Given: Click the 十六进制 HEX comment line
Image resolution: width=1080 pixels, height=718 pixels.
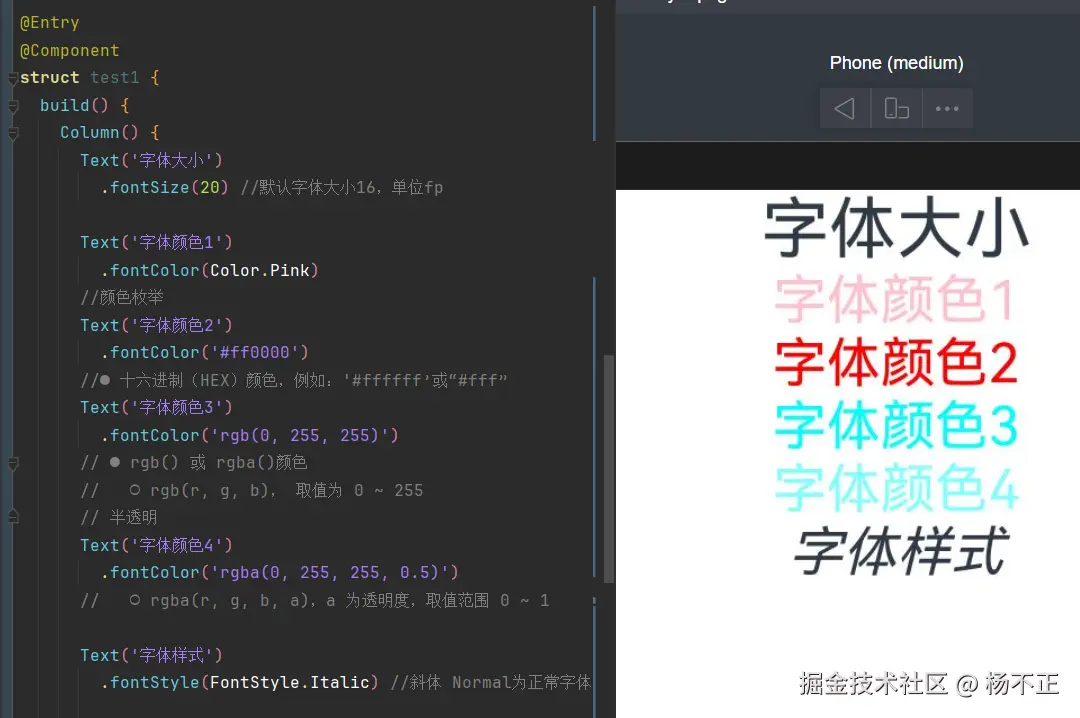Looking at the screenshot, I should pos(294,380).
